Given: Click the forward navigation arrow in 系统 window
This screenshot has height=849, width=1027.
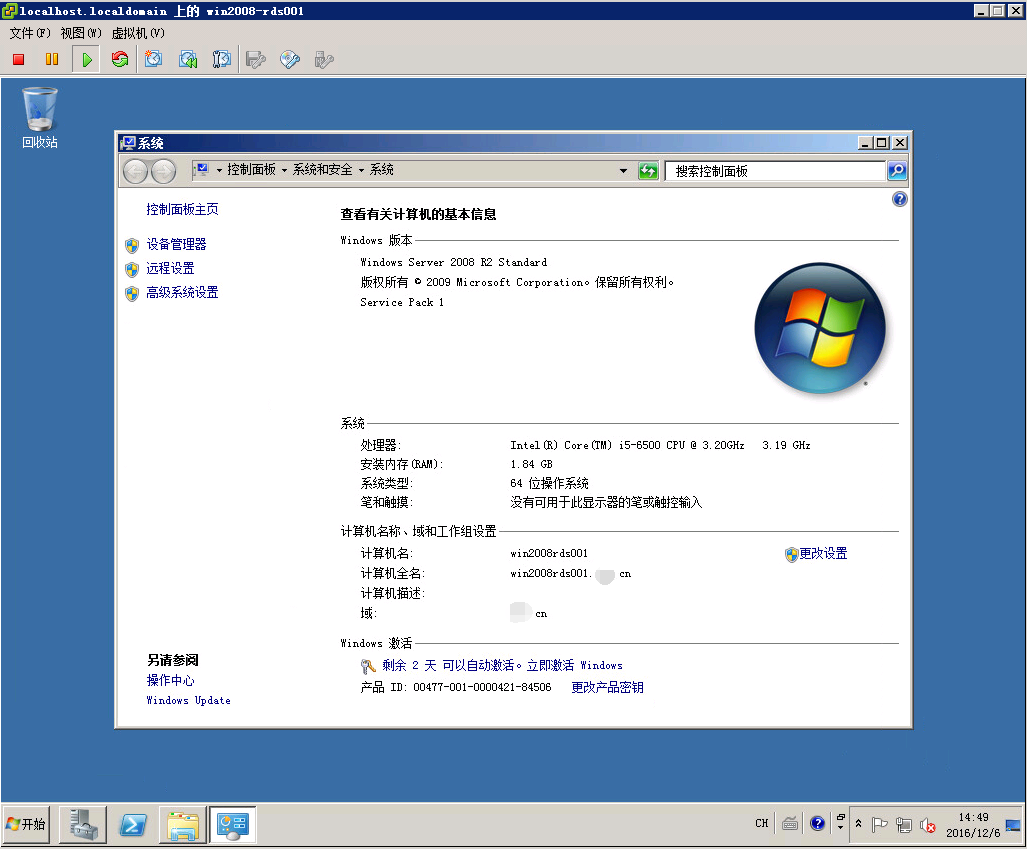Looking at the screenshot, I should click(x=164, y=172).
